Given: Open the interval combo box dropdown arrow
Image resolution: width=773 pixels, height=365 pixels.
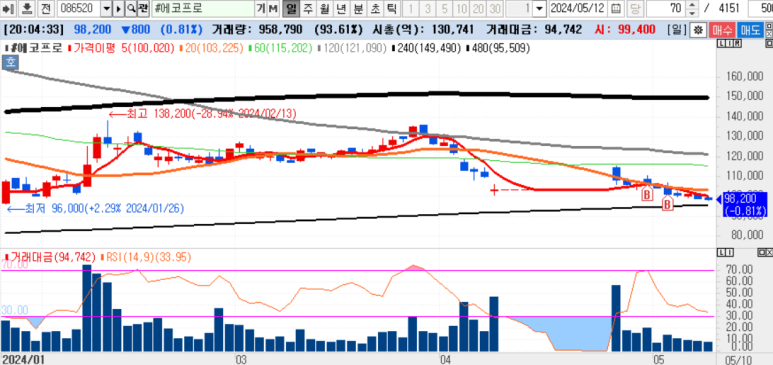Looking at the screenshot, I should click(x=540, y=8).
